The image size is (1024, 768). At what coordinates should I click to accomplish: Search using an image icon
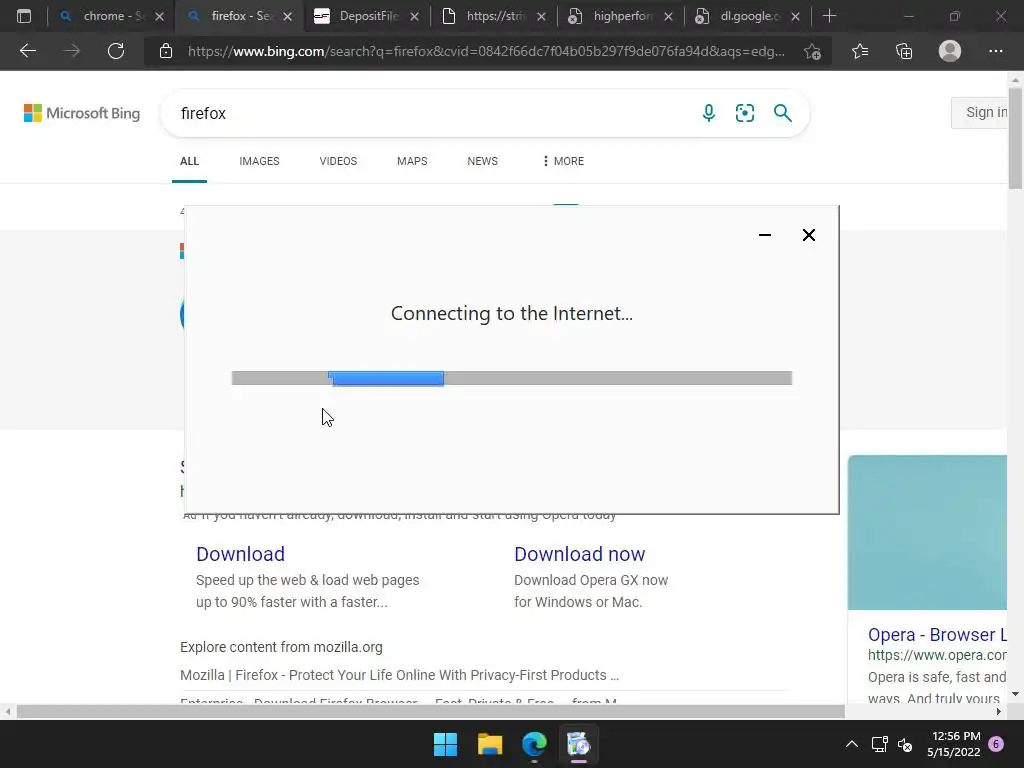click(x=744, y=113)
